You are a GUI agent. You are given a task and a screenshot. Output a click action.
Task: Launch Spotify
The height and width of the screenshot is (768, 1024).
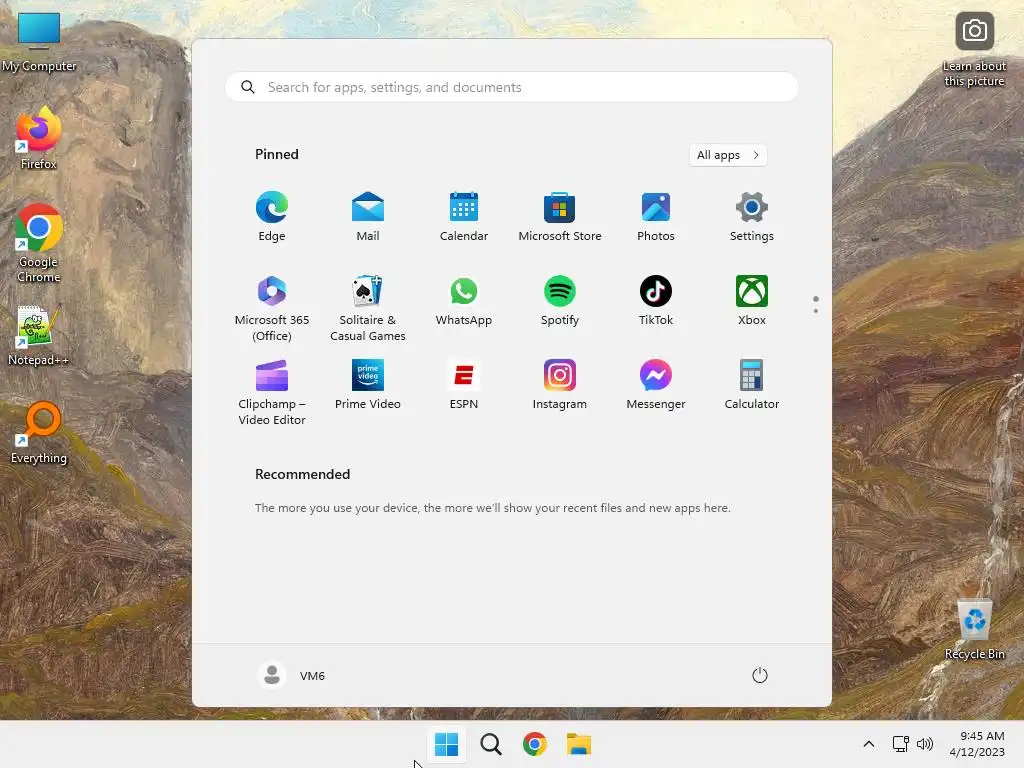560,301
